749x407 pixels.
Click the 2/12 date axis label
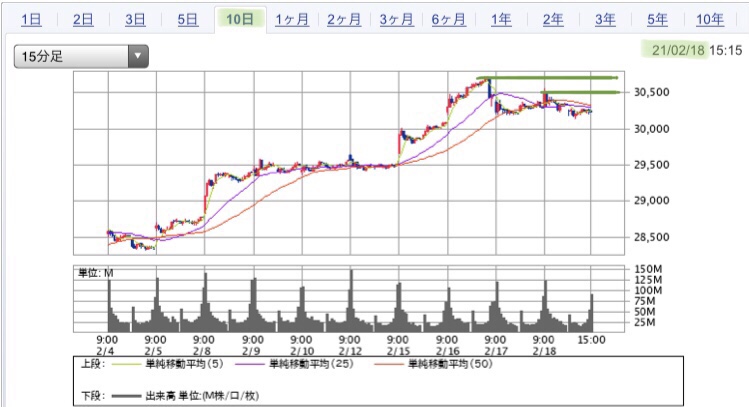click(x=350, y=352)
